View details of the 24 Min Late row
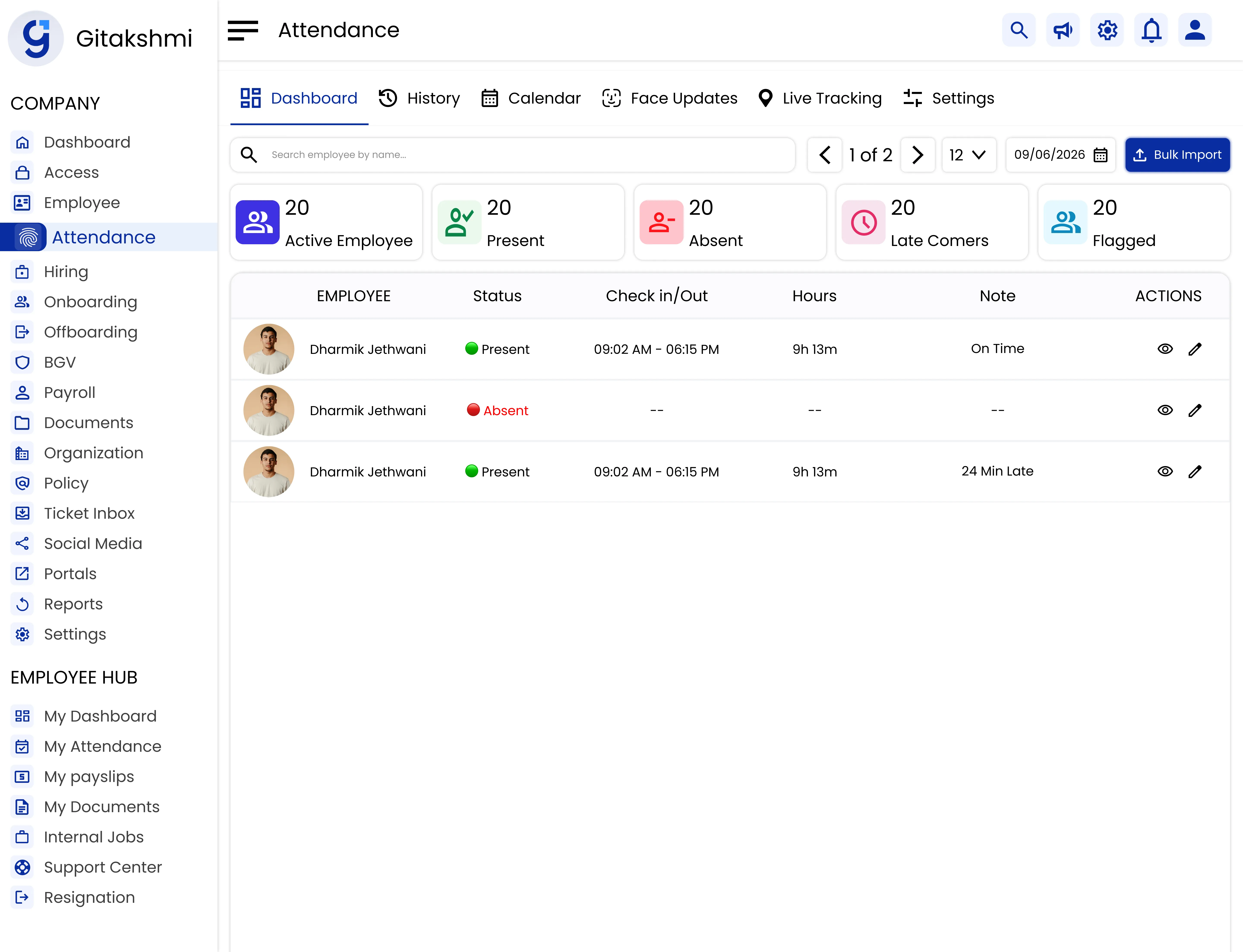1243x952 pixels. (x=1165, y=471)
